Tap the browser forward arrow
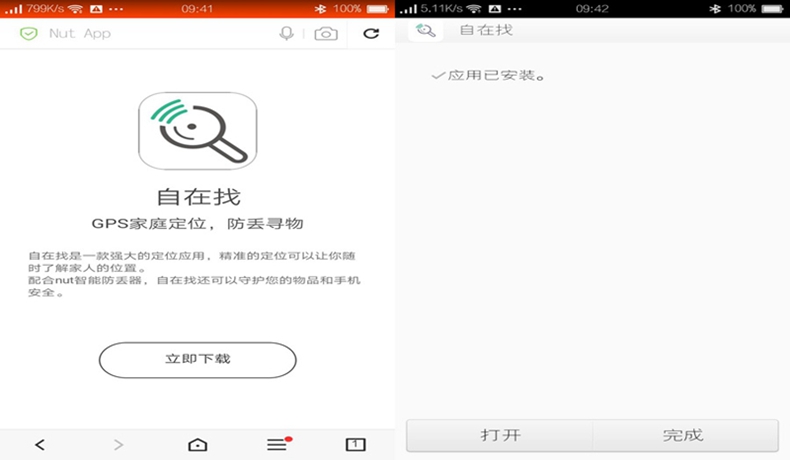This screenshot has height=460, width=790. point(118,444)
